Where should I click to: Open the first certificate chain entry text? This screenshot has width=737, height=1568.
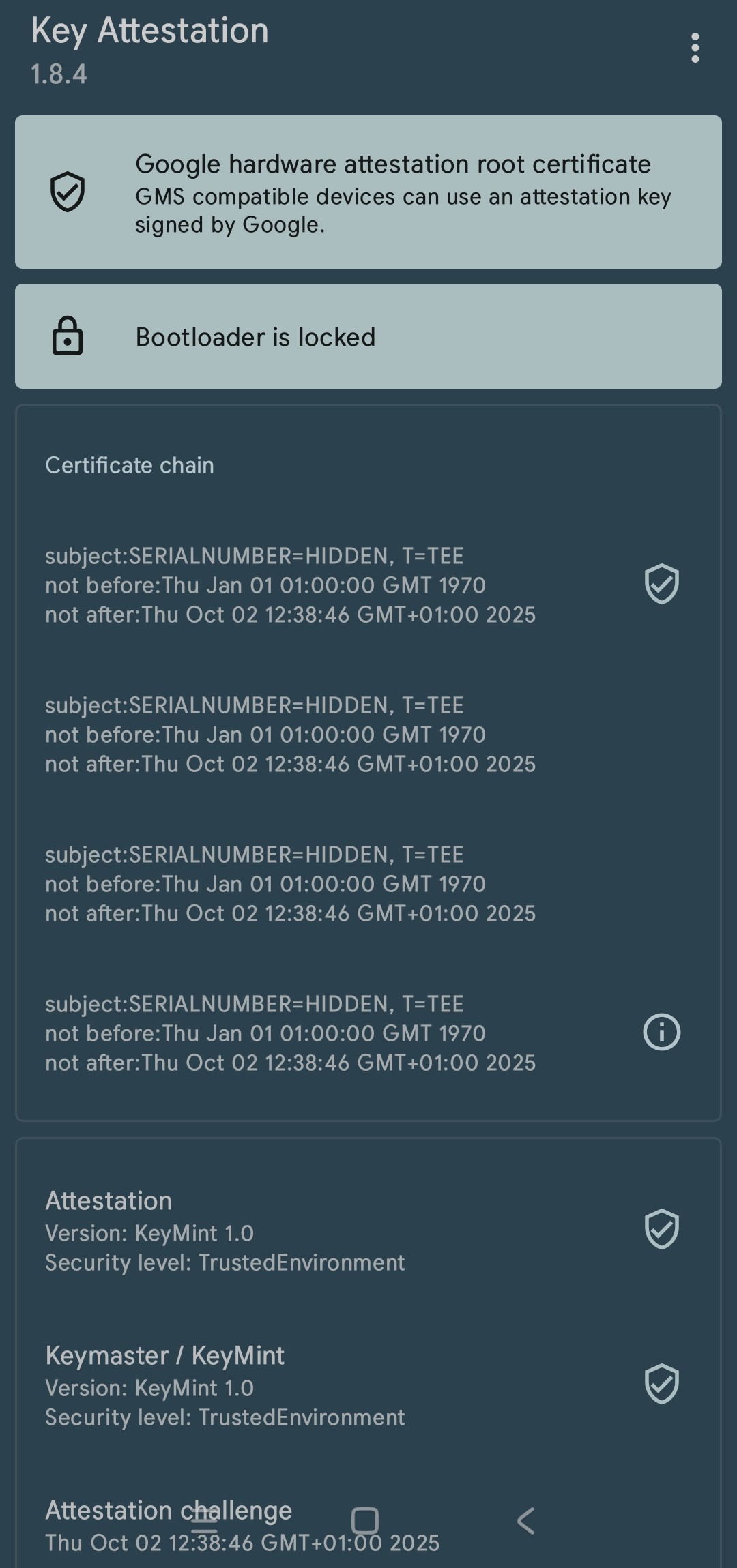click(290, 585)
